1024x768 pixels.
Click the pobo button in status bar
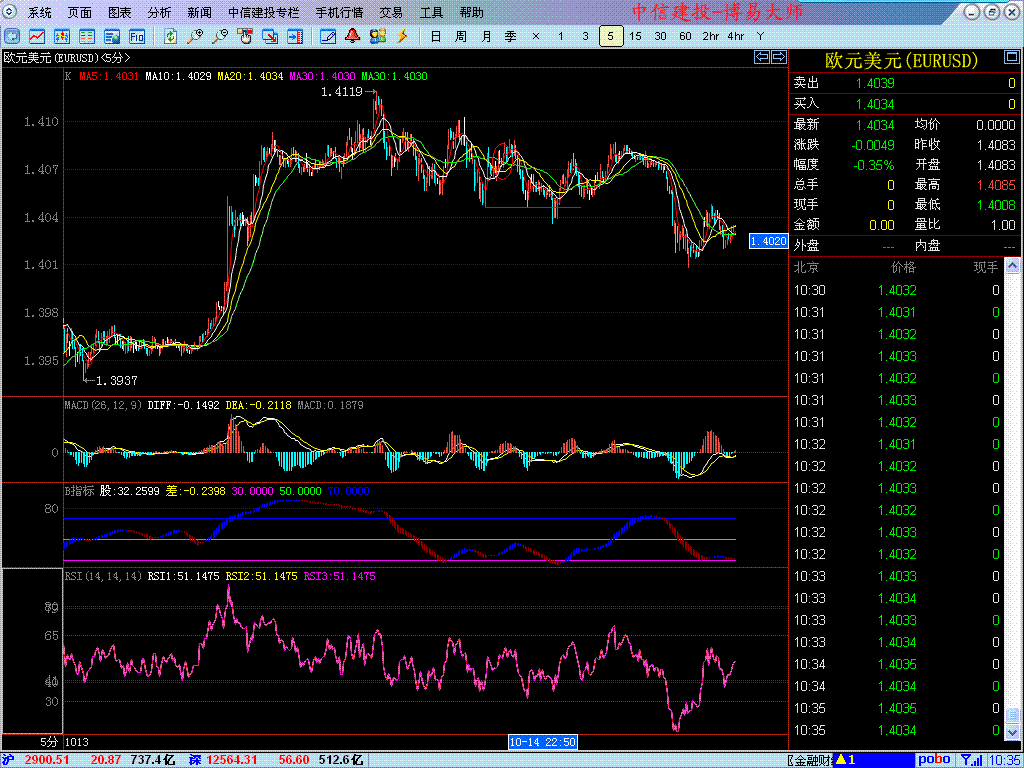pyautogui.click(x=934, y=759)
